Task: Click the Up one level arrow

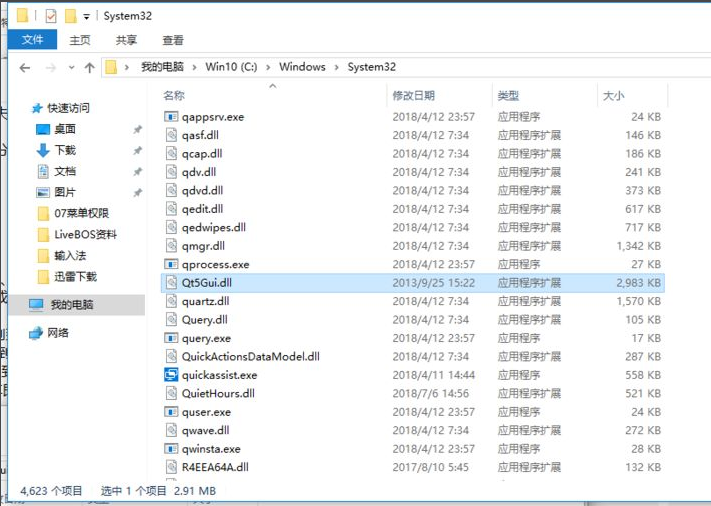Action: coord(89,68)
